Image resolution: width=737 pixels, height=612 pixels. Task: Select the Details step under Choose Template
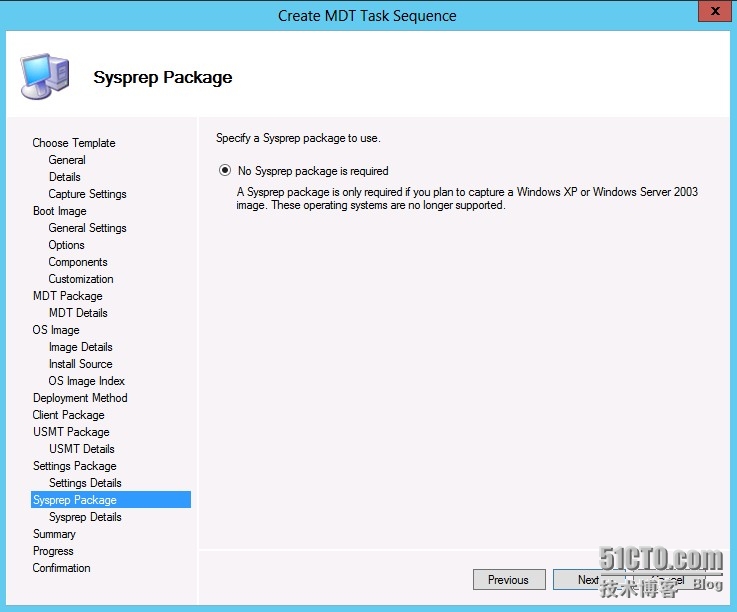point(64,177)
